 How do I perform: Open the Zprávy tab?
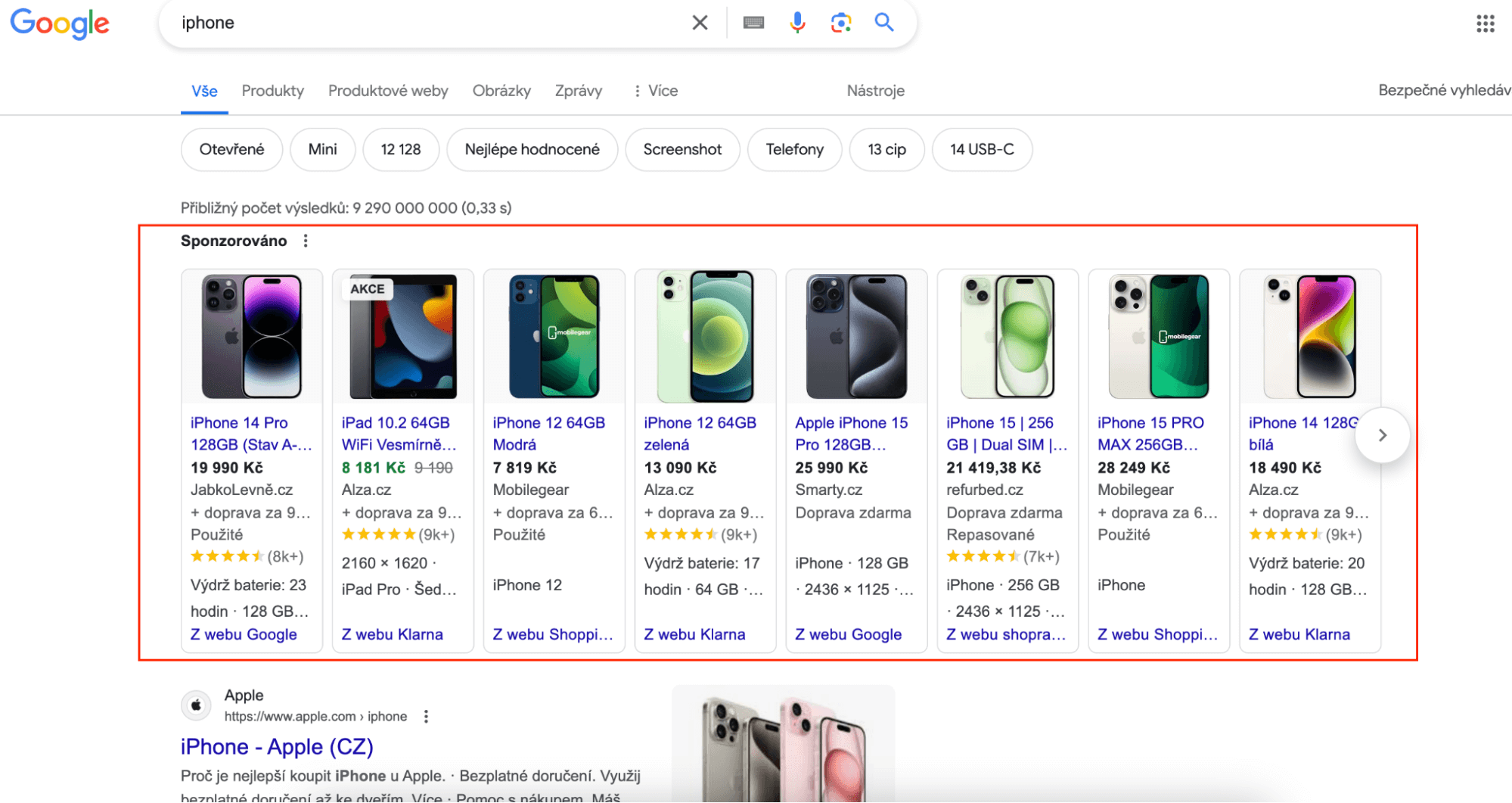[x=579, y=91]
